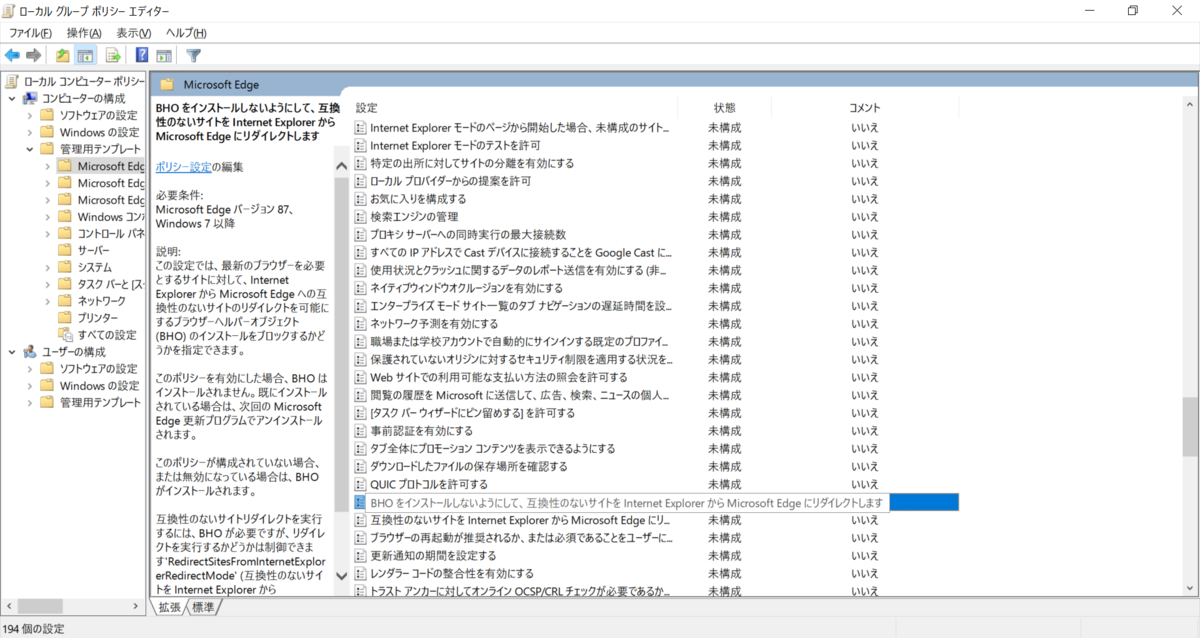Click the すべての設定 folder icon
Image resolution: width=1200 pixels, height=638 pixels.
[65, 335]
